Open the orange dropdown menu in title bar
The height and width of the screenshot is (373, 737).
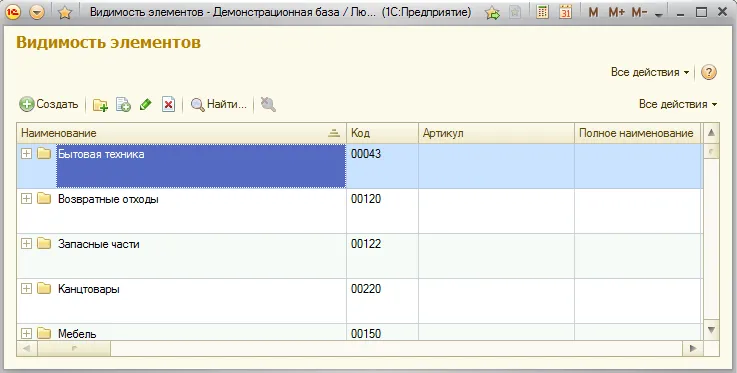pos(37,13)
